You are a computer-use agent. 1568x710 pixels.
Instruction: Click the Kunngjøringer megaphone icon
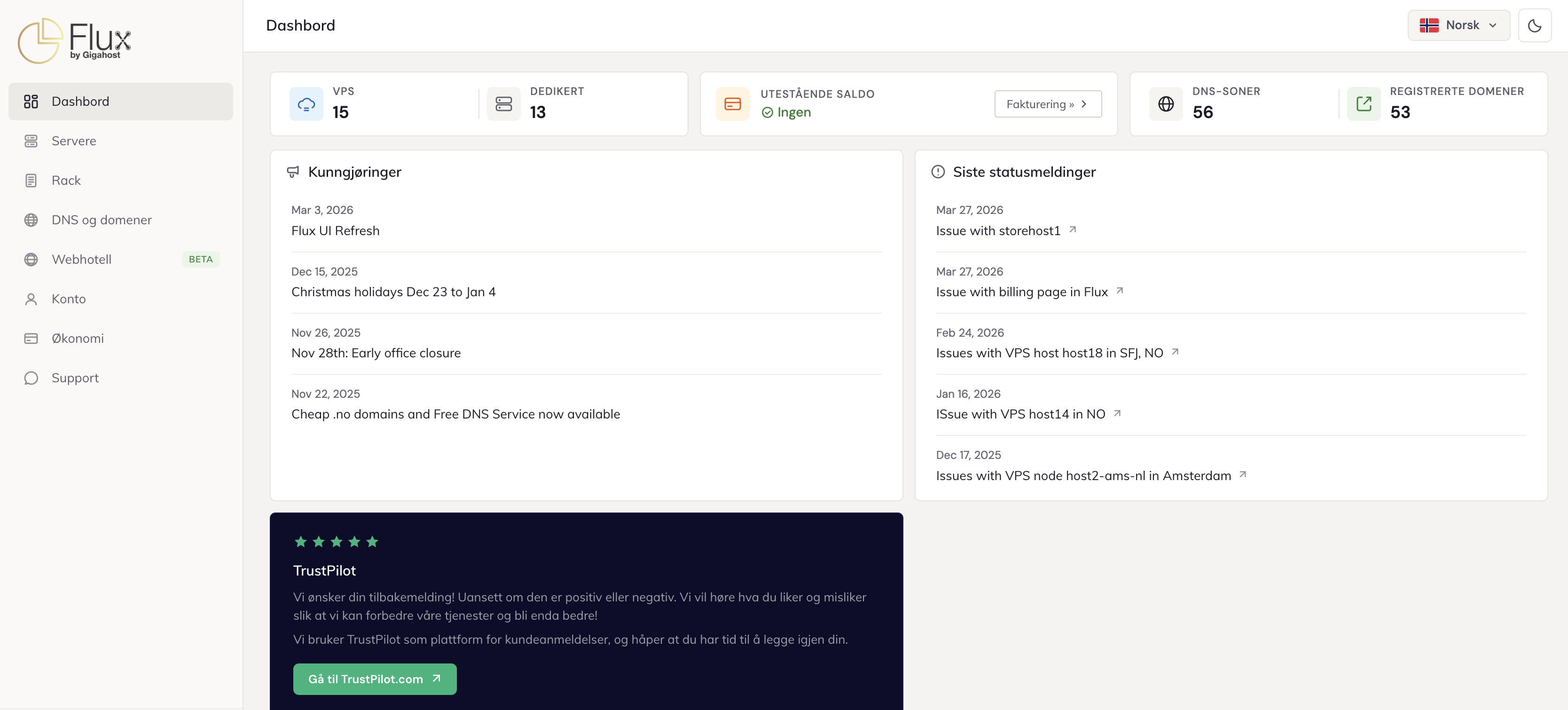tap(293, 172)
